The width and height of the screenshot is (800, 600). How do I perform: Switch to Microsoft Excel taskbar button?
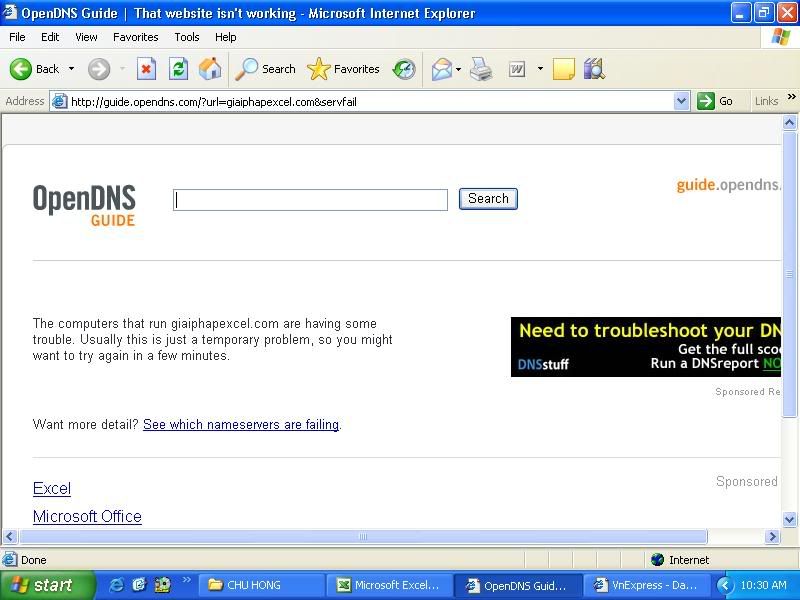coord(389,585)
